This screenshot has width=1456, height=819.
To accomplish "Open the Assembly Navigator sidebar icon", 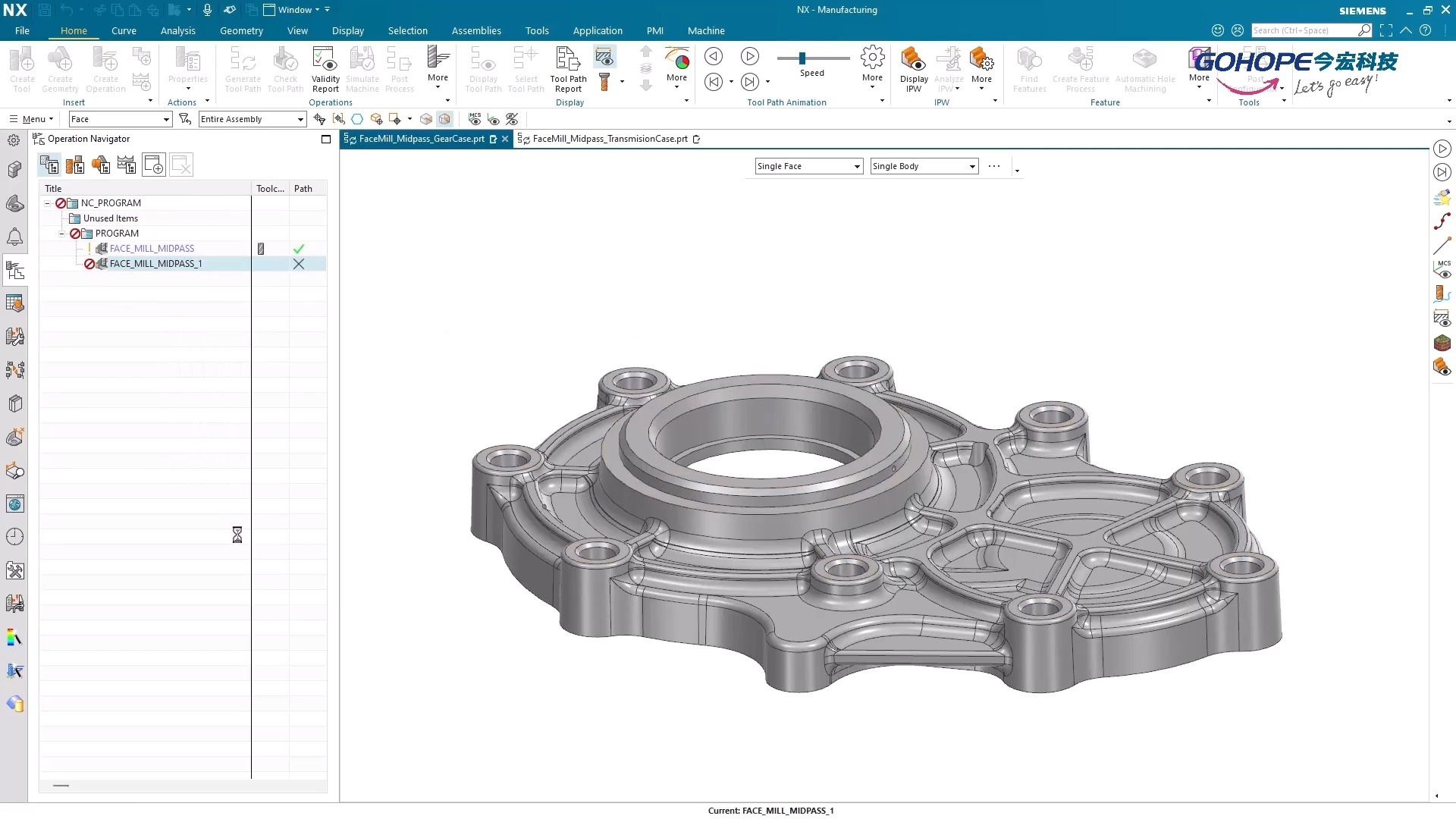I will [14, 169].
